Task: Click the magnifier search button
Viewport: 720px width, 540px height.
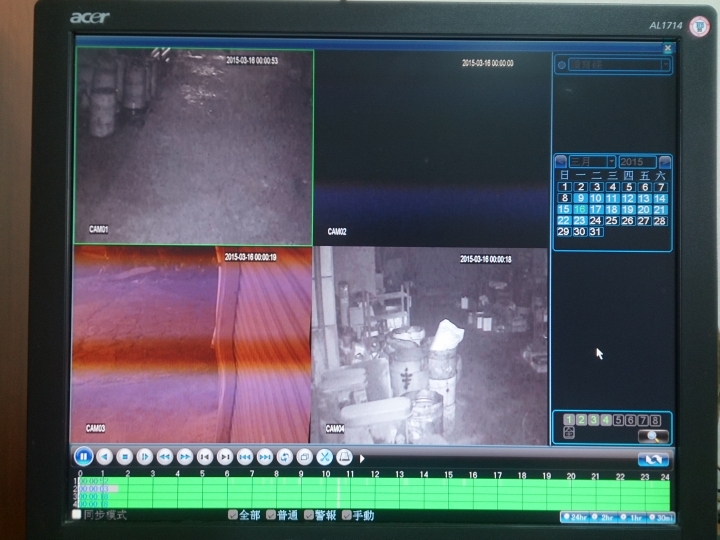Action: click(653, 436)
